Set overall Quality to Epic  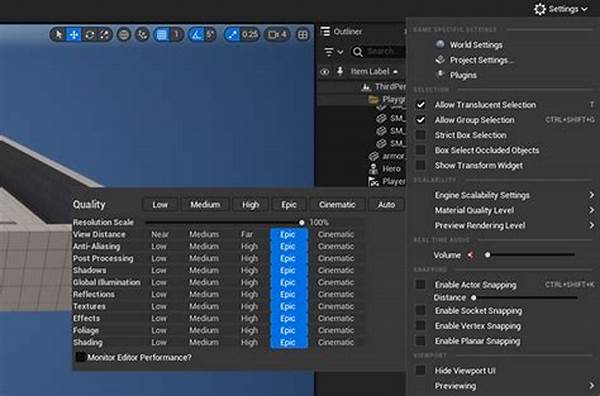289,205
